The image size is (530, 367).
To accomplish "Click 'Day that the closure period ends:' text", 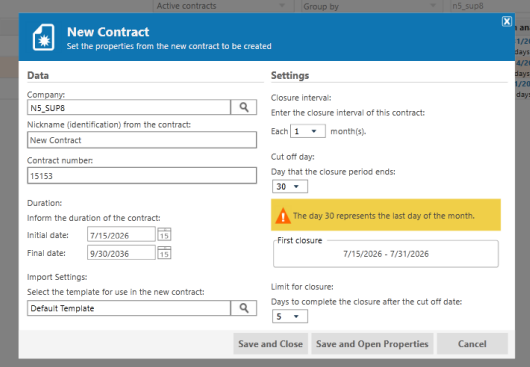I will [333, 172].
